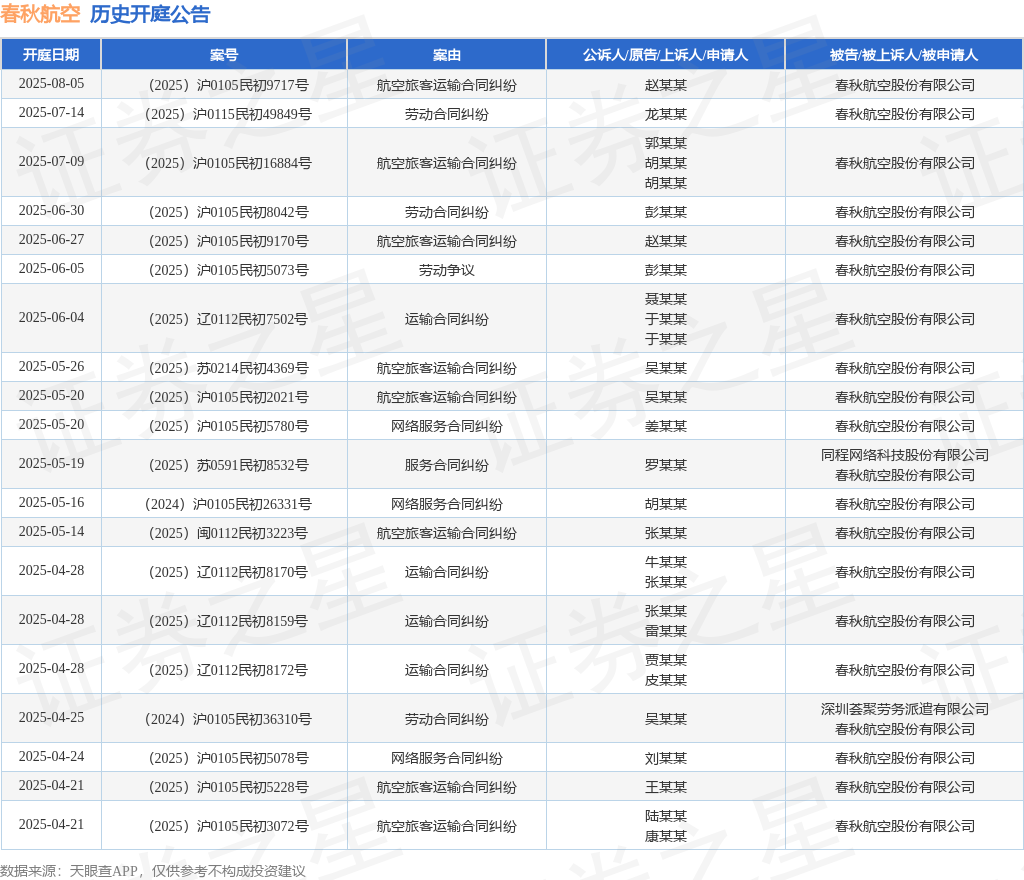1024x880 pixels.
Task: Select plaintiff name 雷某某
Action: (665, 631)
